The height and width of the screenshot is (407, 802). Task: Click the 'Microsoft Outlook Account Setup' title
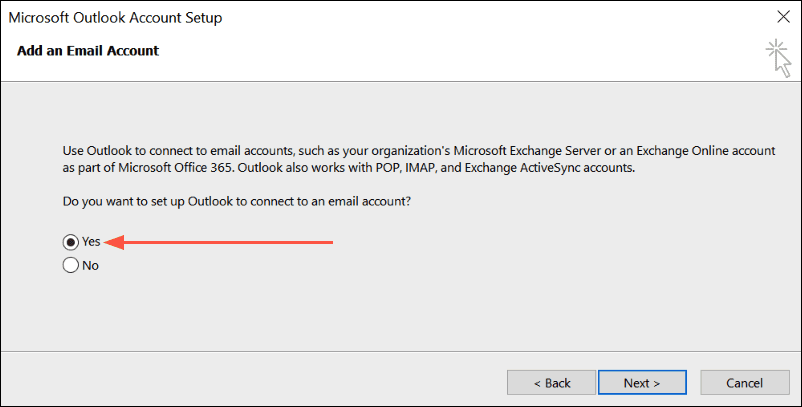pos(116,17)
